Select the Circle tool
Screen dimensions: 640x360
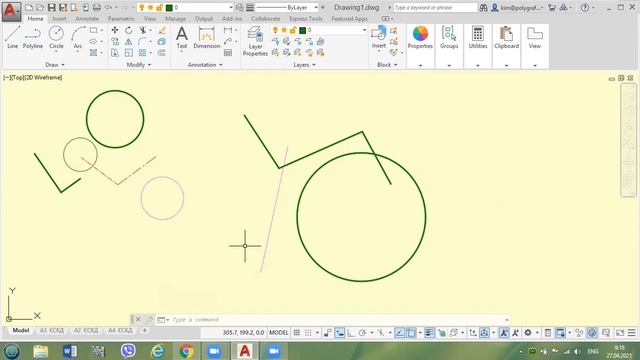56,38
